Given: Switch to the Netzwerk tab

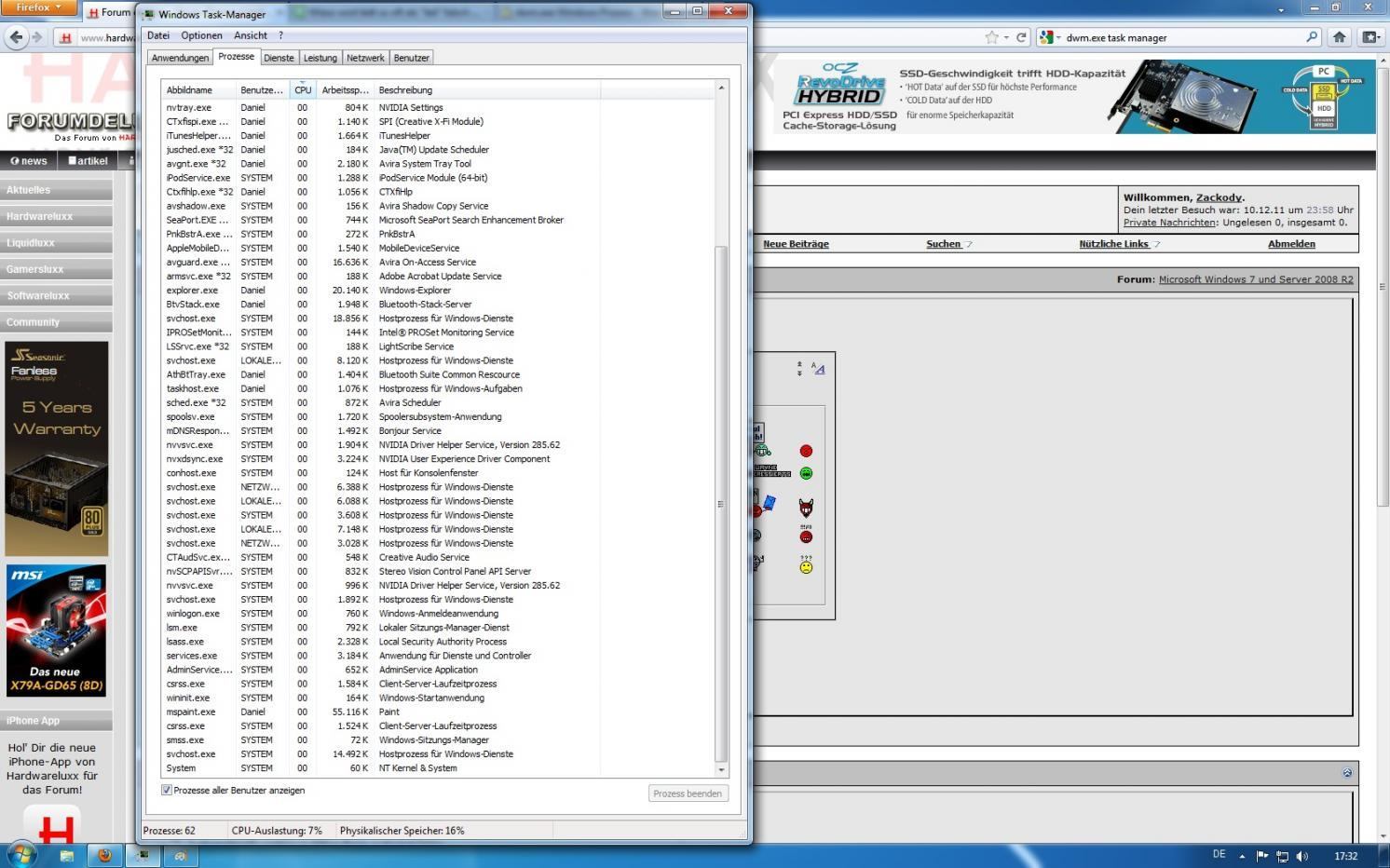Looking at the screenshot, I should tap(365, 58).
